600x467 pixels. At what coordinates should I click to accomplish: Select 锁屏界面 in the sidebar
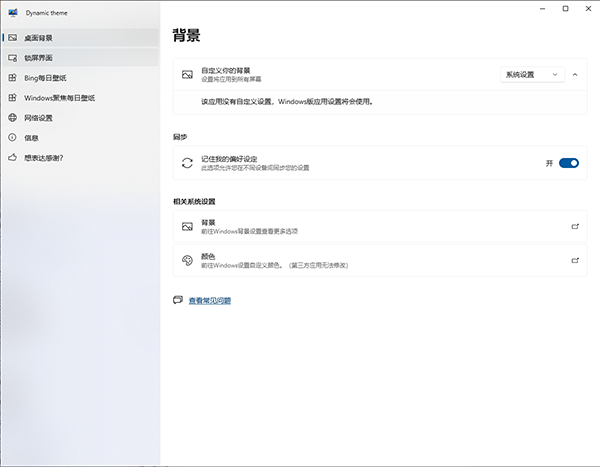[38, 58]
